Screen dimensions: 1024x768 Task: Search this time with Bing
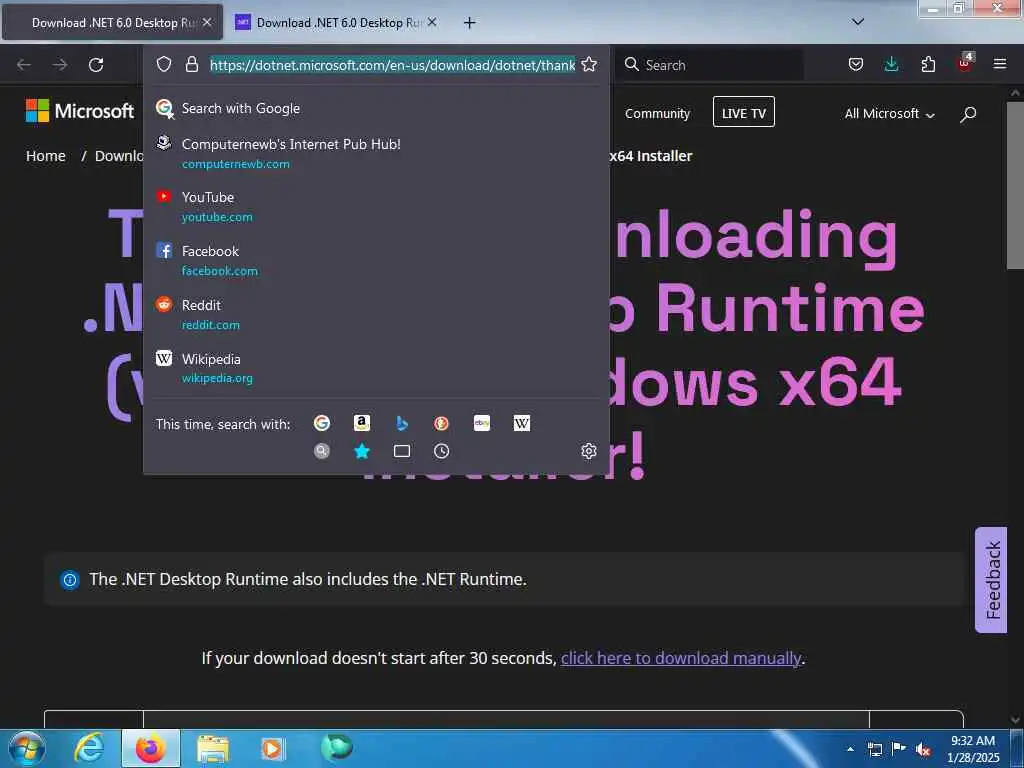(402, 423)
